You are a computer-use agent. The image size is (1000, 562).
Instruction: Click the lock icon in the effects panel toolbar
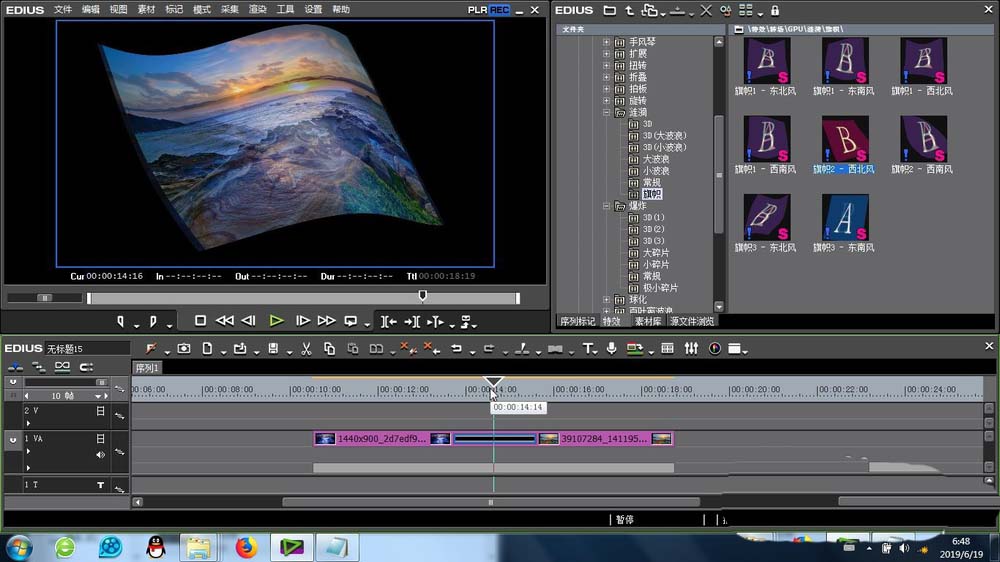(775, 10)
